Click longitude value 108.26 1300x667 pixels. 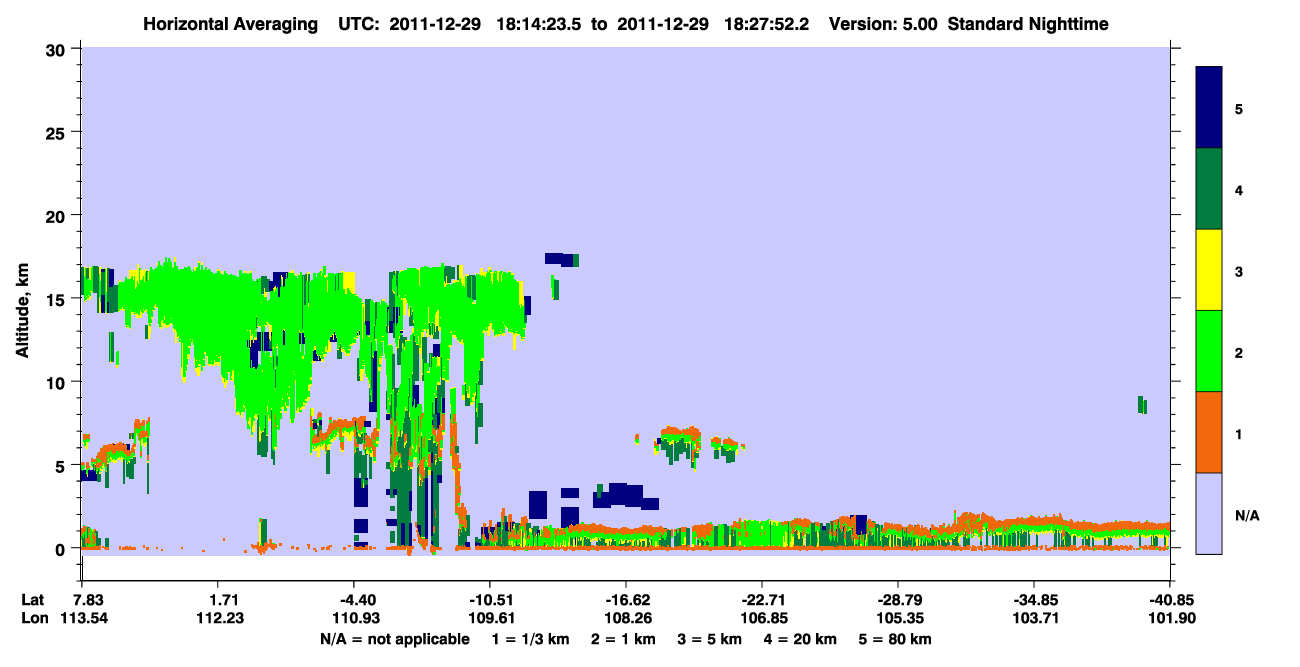[626, 619]
